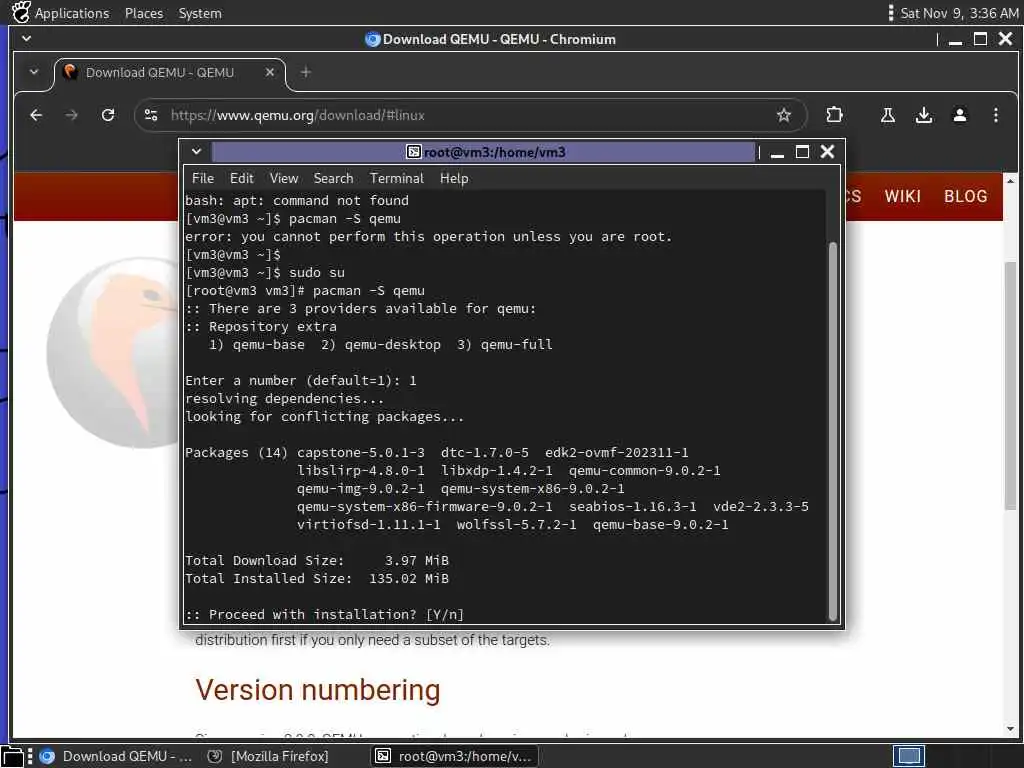Click the show desktop icon in bottom panel

click(12, 756)
